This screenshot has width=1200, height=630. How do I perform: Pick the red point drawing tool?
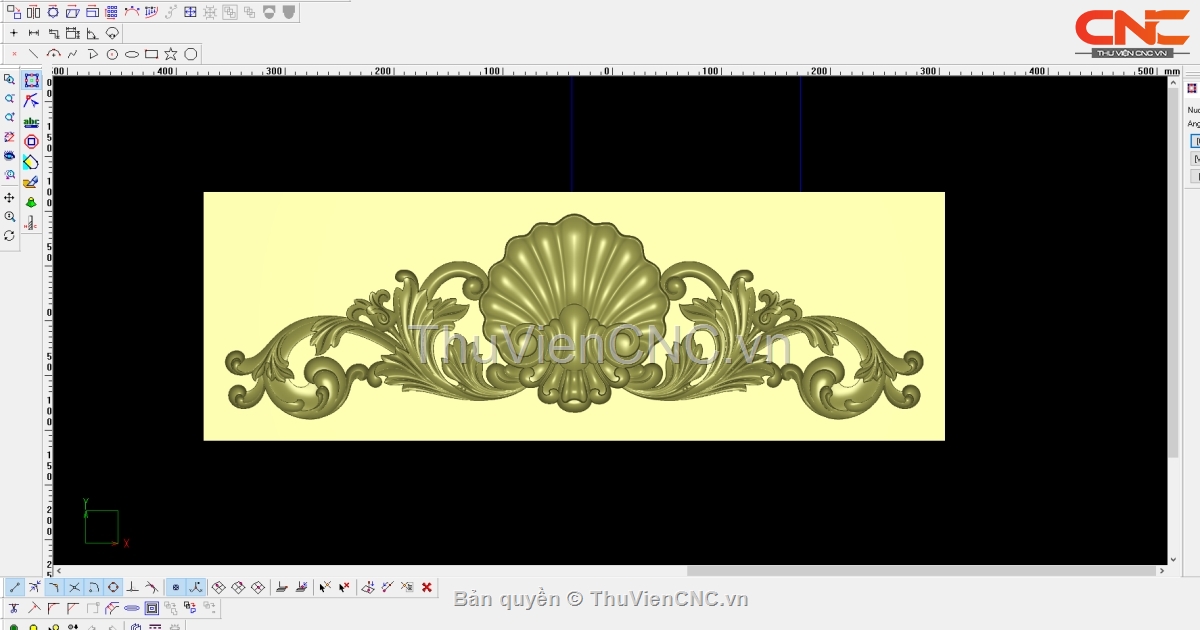14,54
